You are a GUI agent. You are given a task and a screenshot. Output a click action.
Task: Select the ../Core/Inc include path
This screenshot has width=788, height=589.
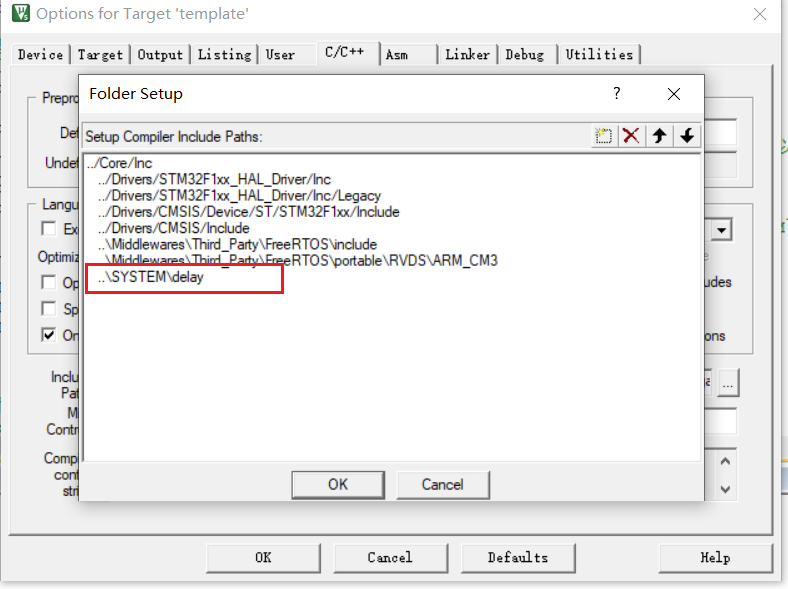tap(119, 163)
